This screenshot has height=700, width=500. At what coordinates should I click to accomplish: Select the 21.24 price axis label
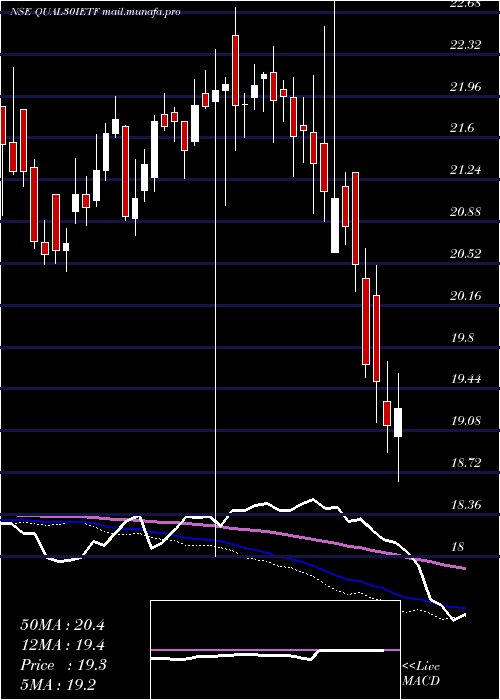pyautogui.click(x=465, y=170)
